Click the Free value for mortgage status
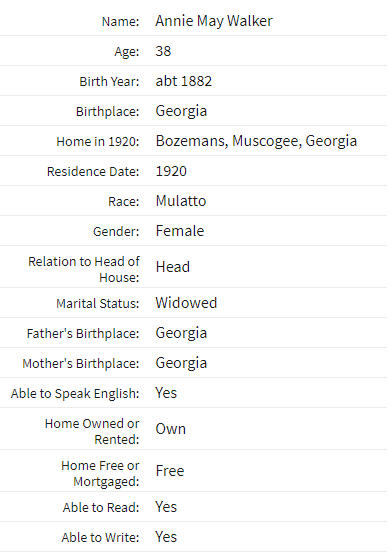 pyautogui.click(x=170, y=471)
